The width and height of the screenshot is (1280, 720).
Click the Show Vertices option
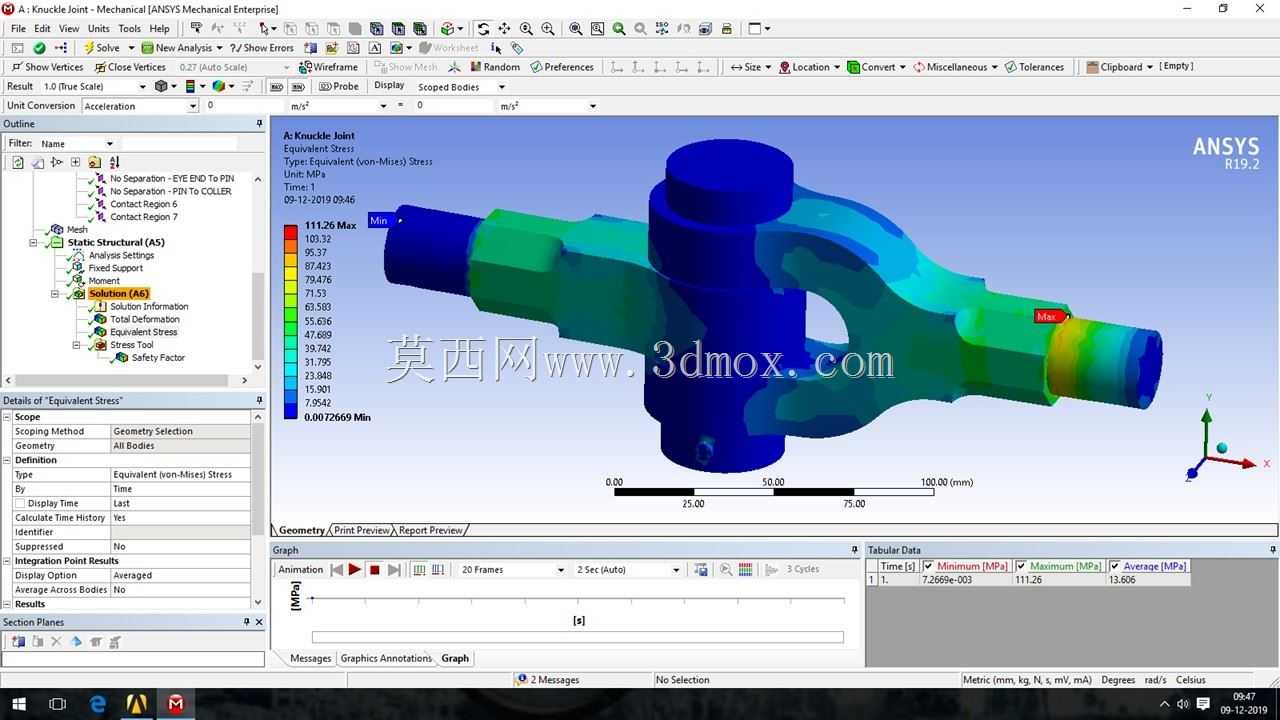47,67
